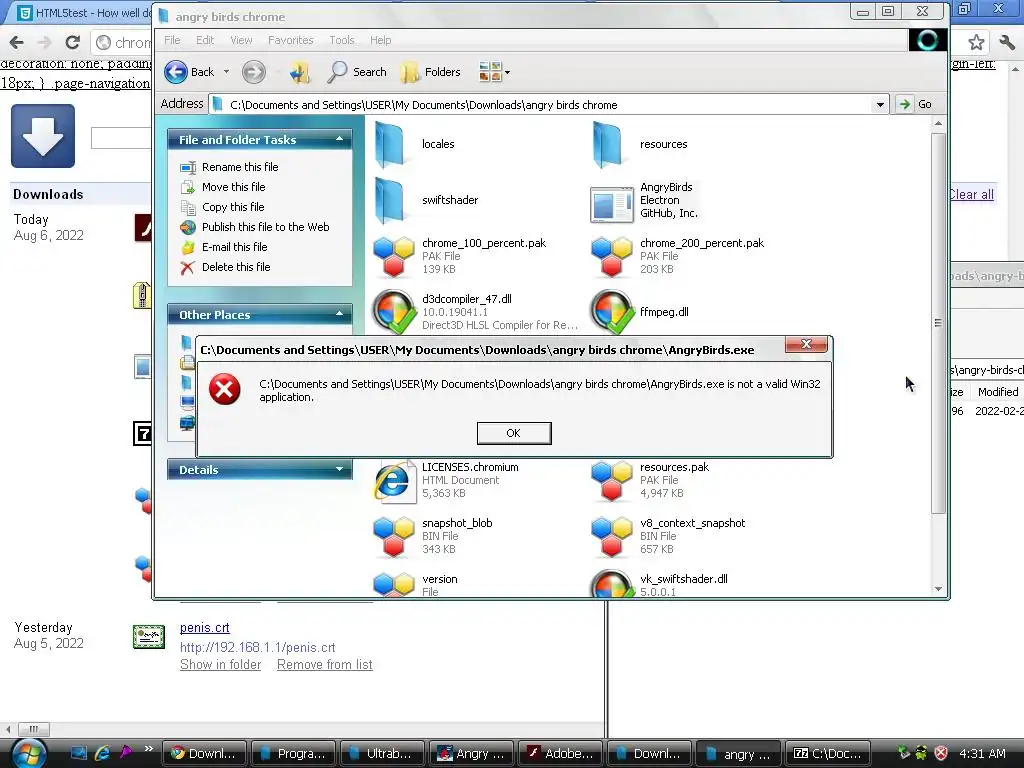Click Remove from list for penis.crt
Screen dimensions: 1024x768
point(325,665)
